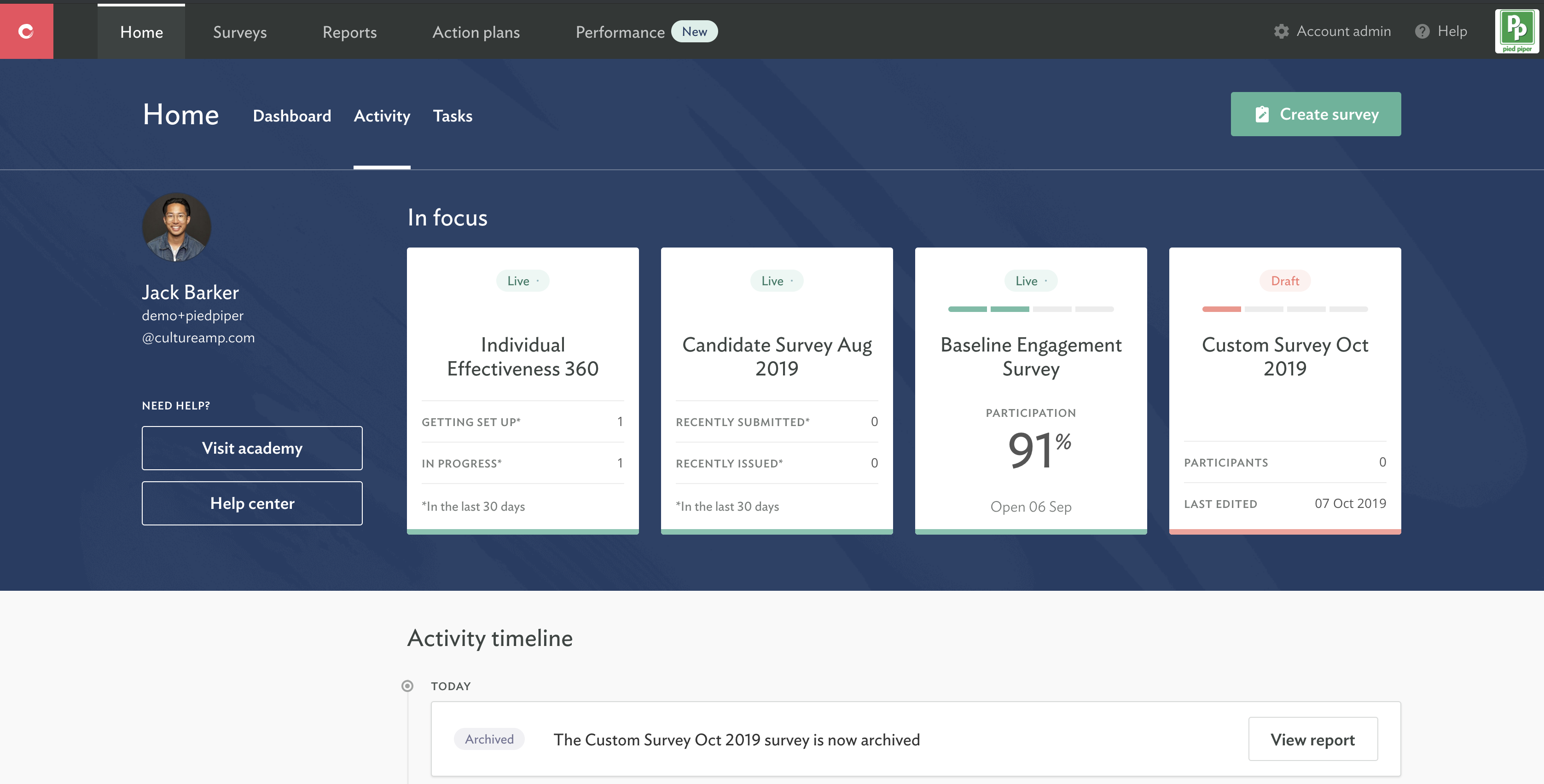Switch to the Dashboard tab
The image size is (1544, 784).
tap(292, 115)
